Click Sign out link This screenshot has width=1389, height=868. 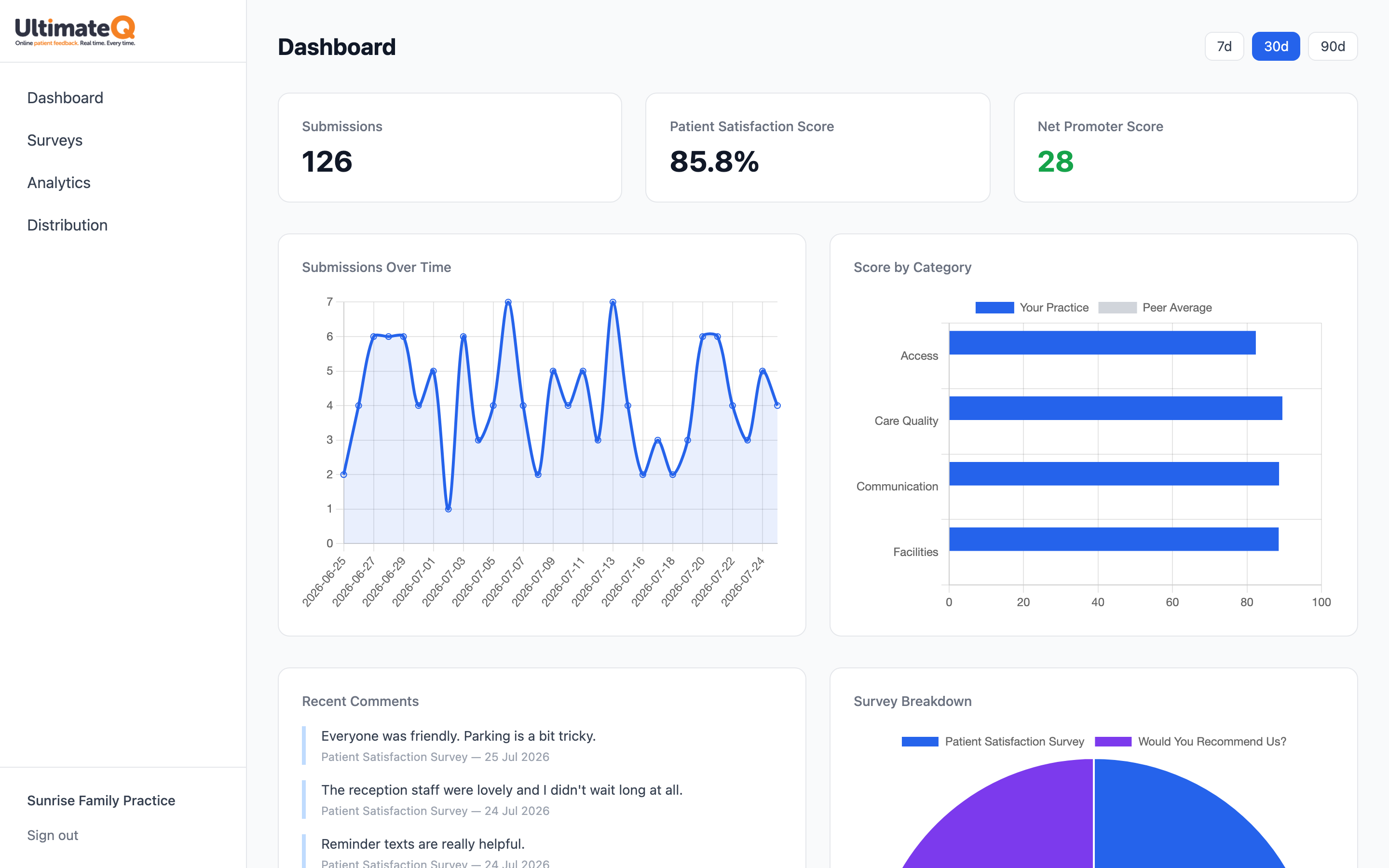52,835
